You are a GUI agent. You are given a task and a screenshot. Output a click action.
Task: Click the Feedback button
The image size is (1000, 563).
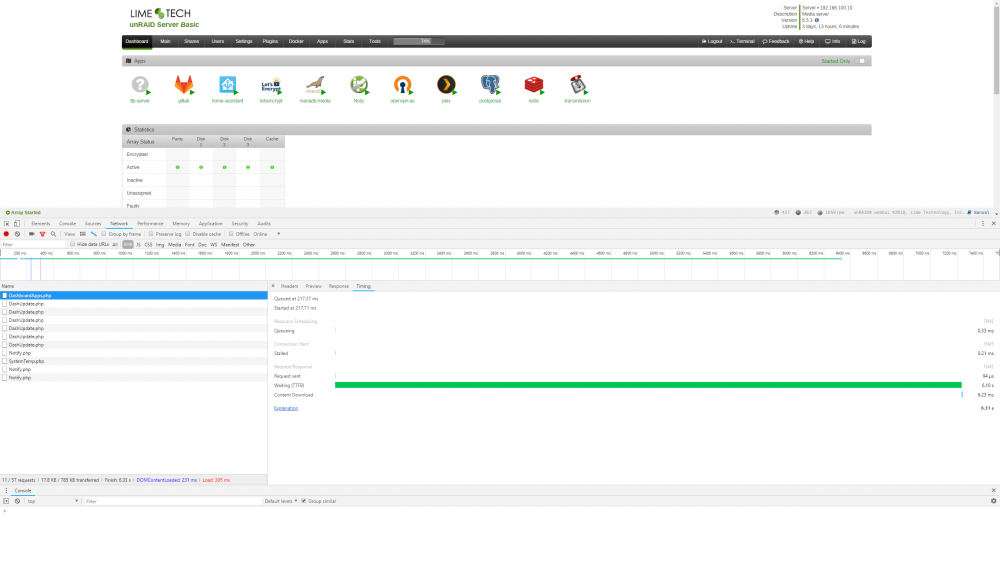pos(776,41)
